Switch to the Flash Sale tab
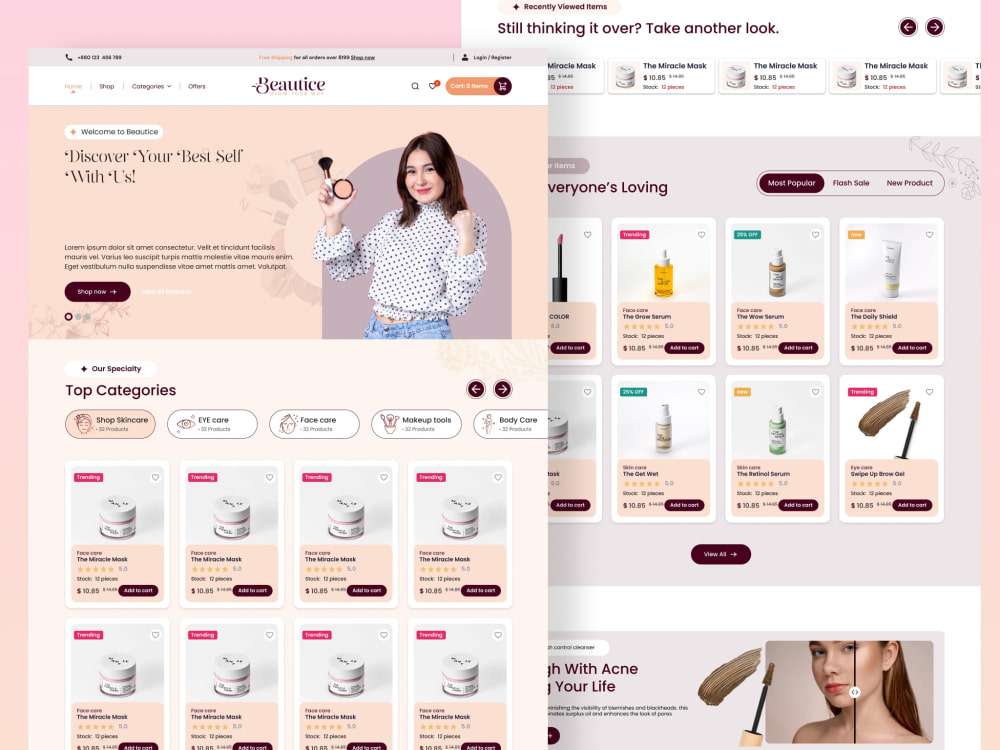Image resolution: width=1000 pixels, height=750 pixels. pos(851,183)
